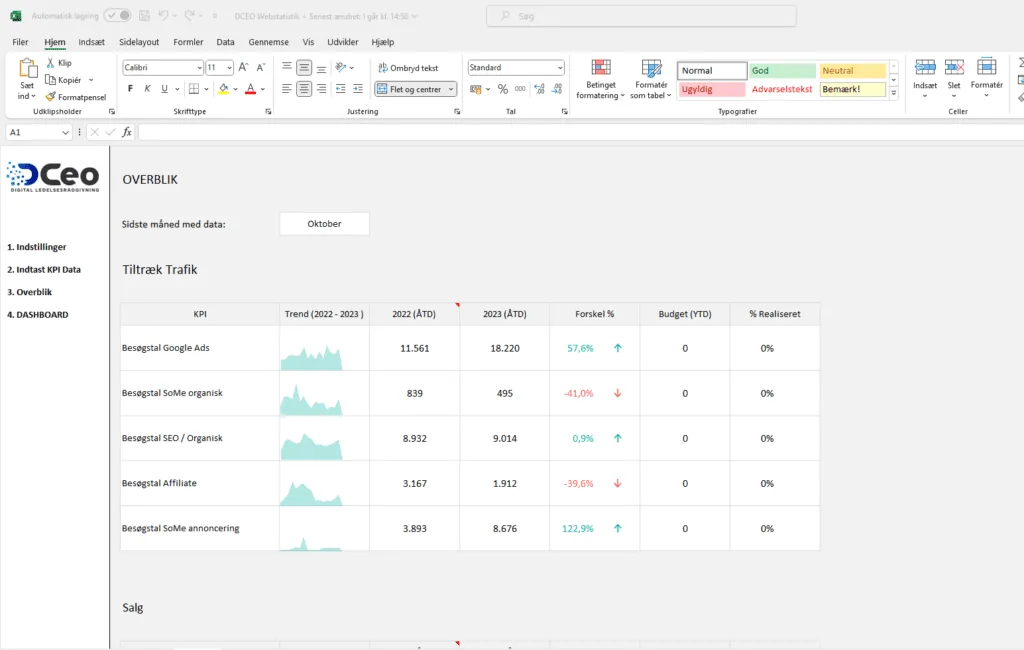Screen dimensions: 1024x650
Task: Expand the Flet og centrer dropdown arrow
Action: coord(451,89)
